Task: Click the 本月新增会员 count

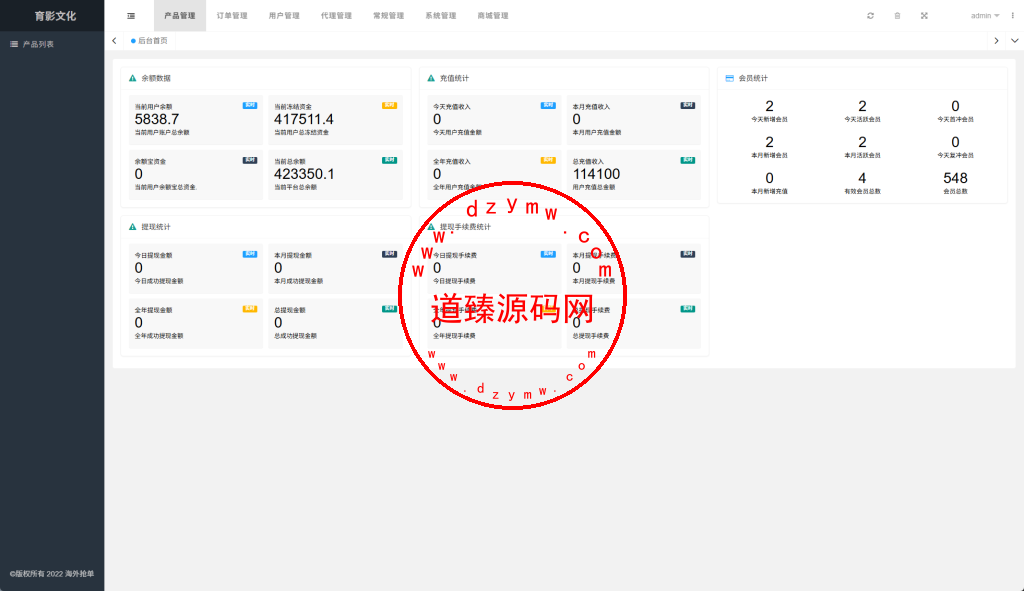Action: [769, 142]
